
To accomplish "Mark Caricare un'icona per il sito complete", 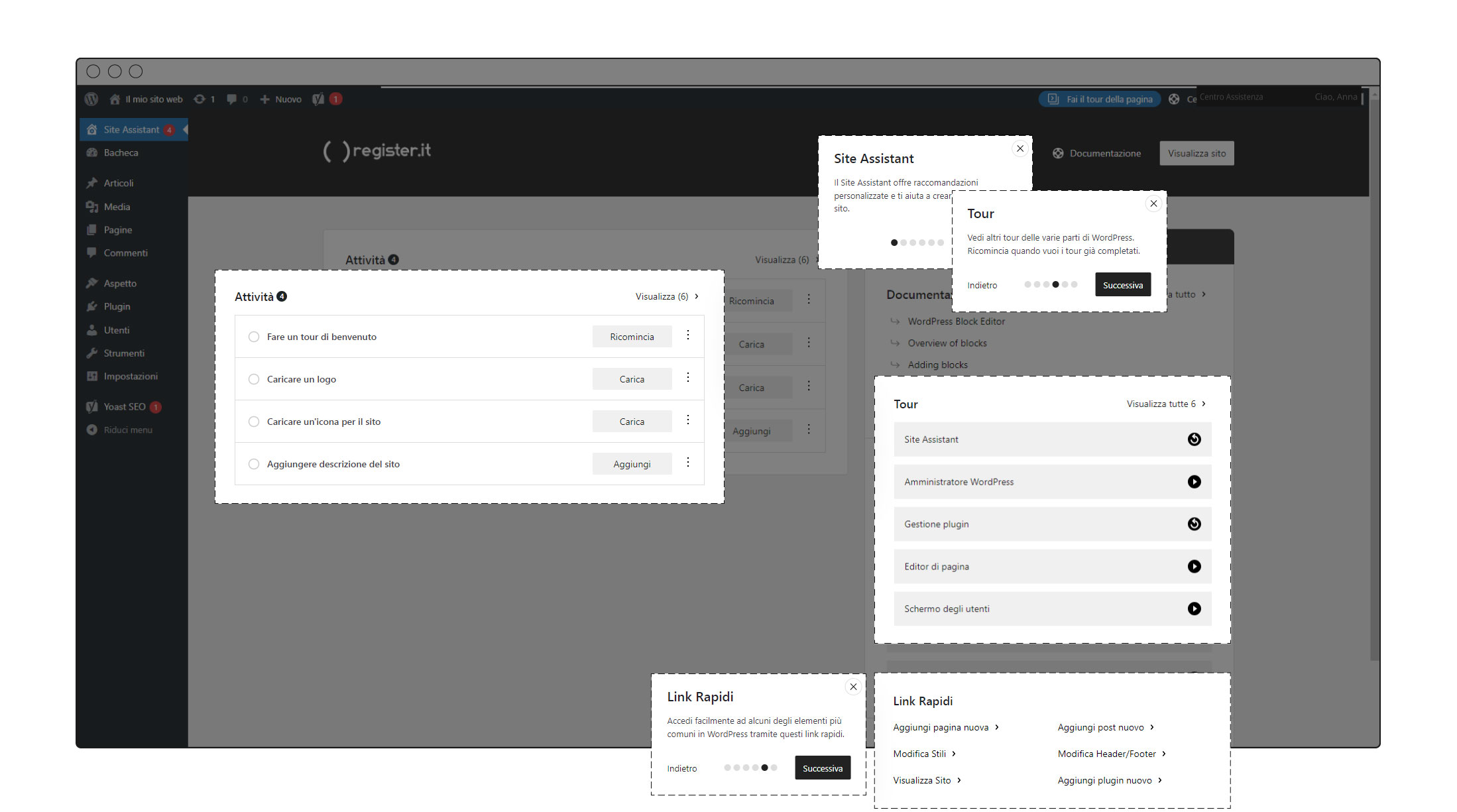I will click(253, 422).
